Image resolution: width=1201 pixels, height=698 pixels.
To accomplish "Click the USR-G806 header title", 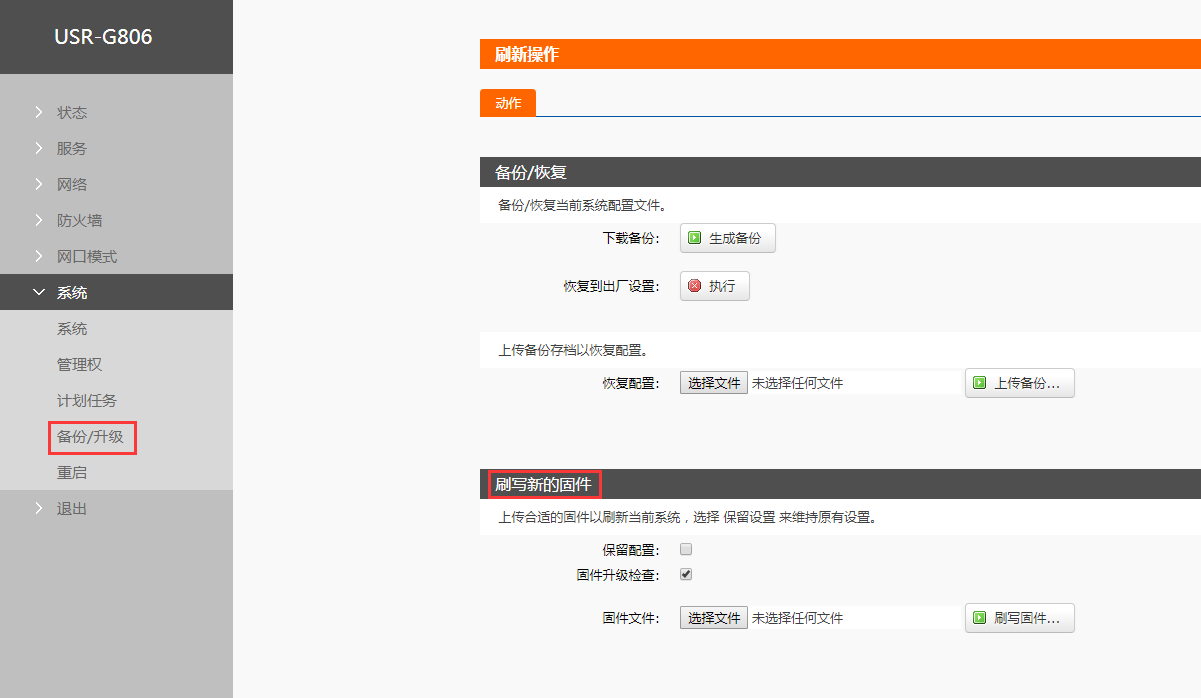I will [x=103, y=38].
